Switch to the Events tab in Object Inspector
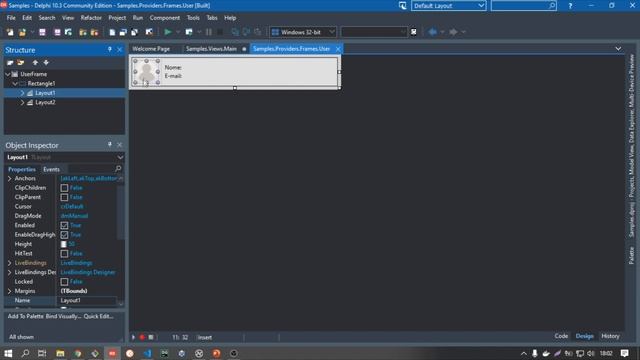Image resolution: width=640 pixels, height=360 pixels. (x=51, y=169)
